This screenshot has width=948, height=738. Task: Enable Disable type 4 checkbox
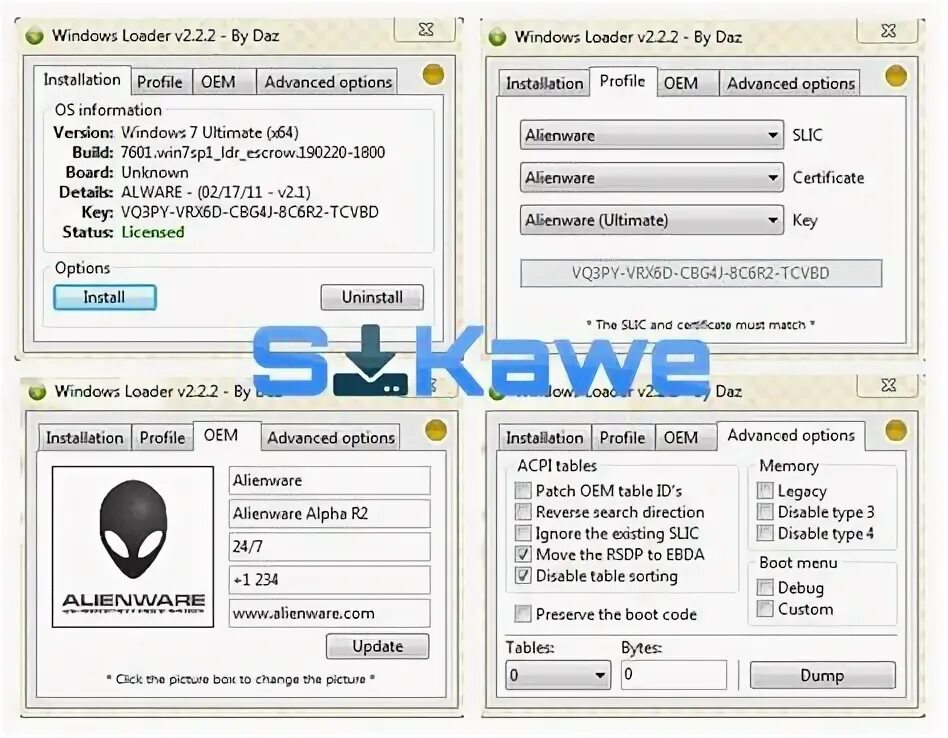(x=765, y=533)
